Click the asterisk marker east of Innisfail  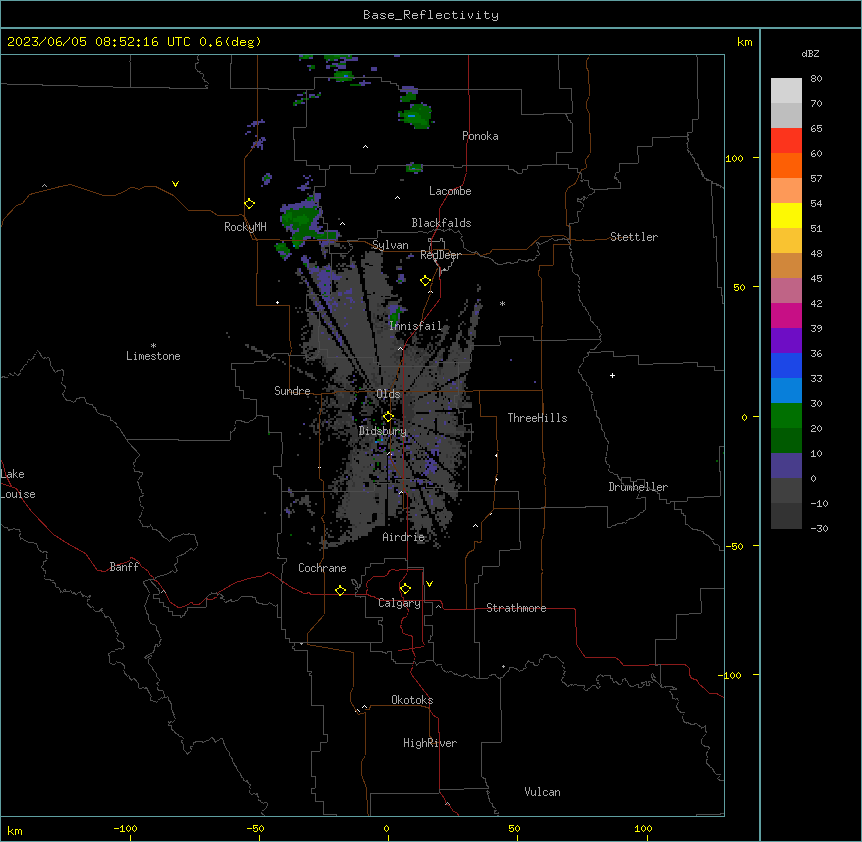pos(502,303)
